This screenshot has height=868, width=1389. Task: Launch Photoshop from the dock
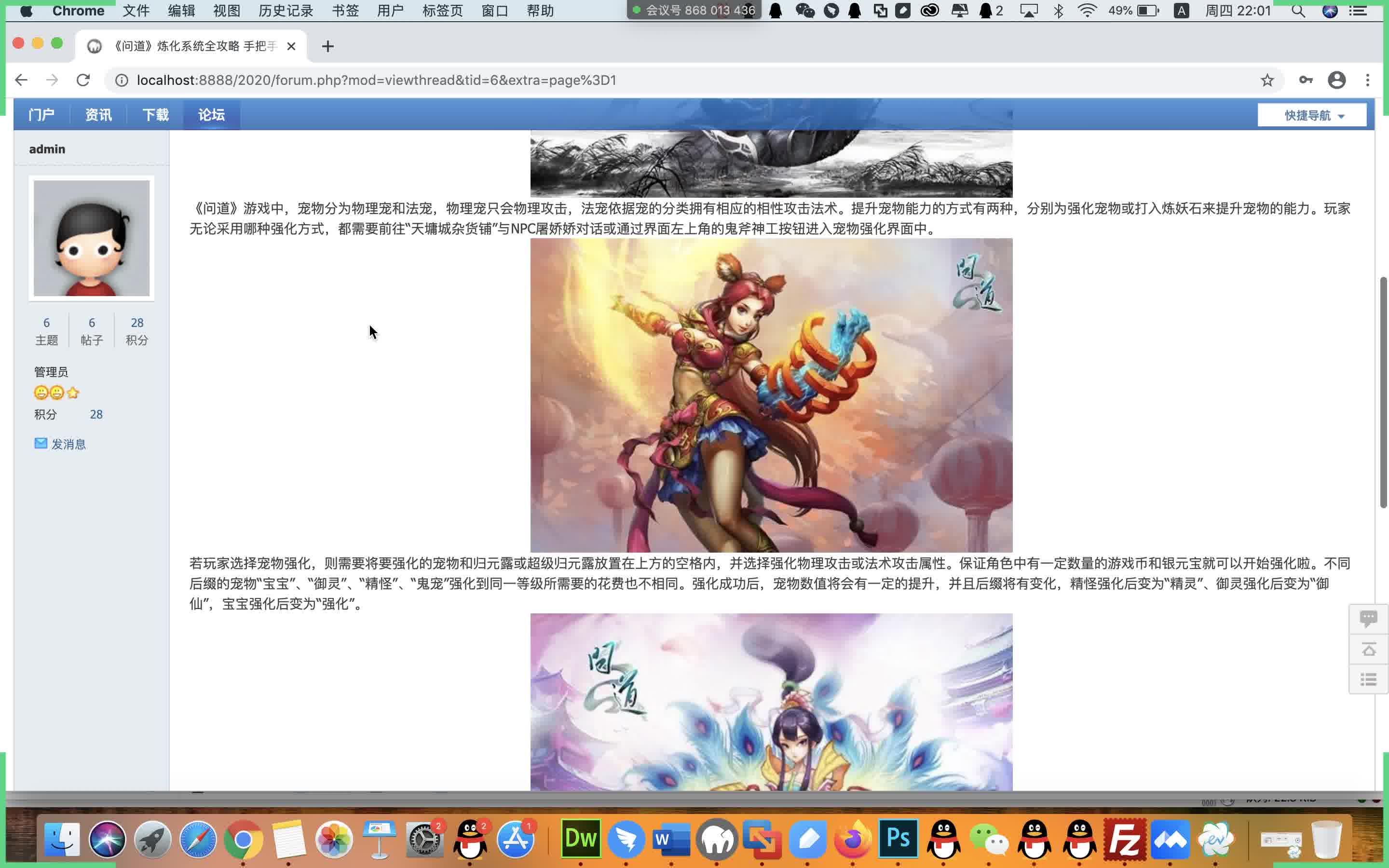coord(898,838)
